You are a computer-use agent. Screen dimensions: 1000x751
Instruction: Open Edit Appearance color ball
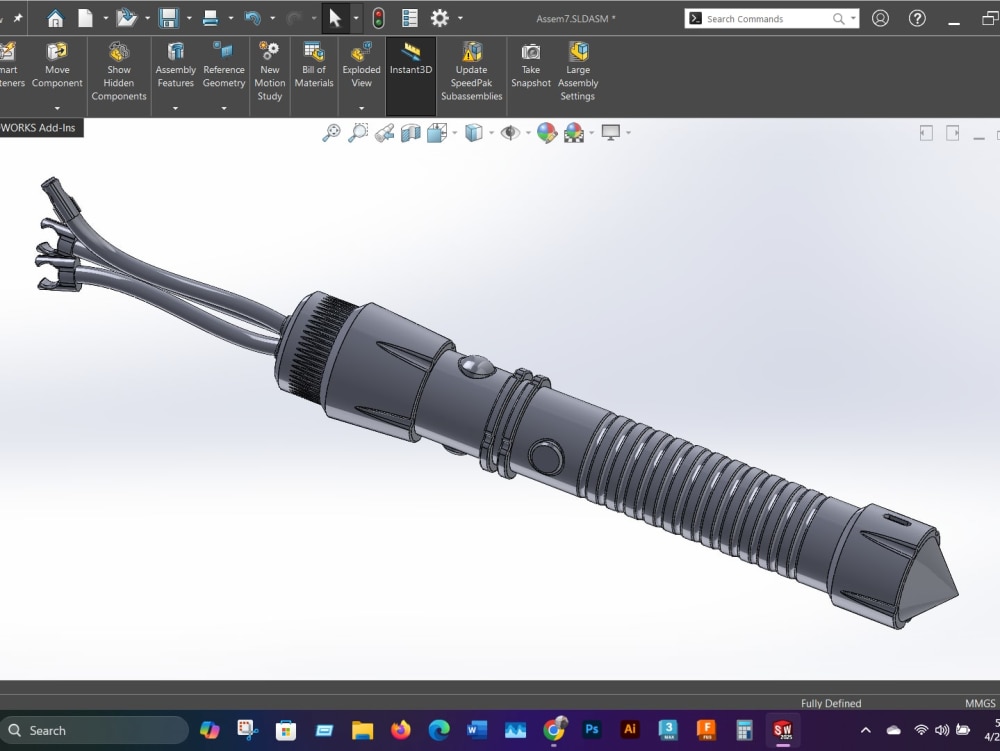pos(547,133)
